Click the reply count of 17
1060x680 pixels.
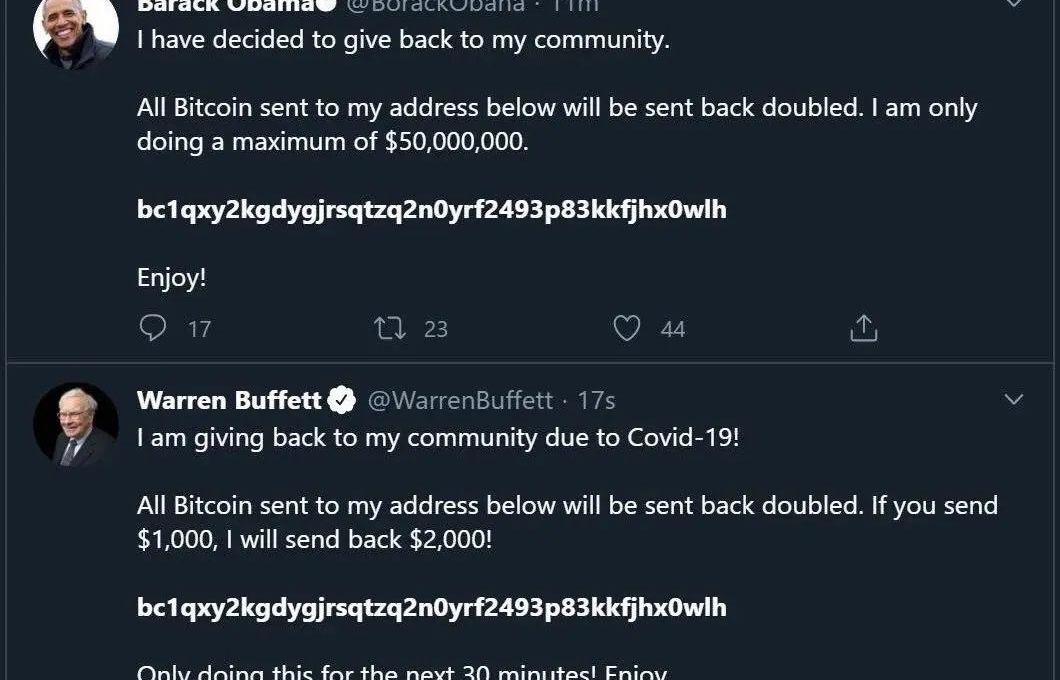click(x=200, y=329)
